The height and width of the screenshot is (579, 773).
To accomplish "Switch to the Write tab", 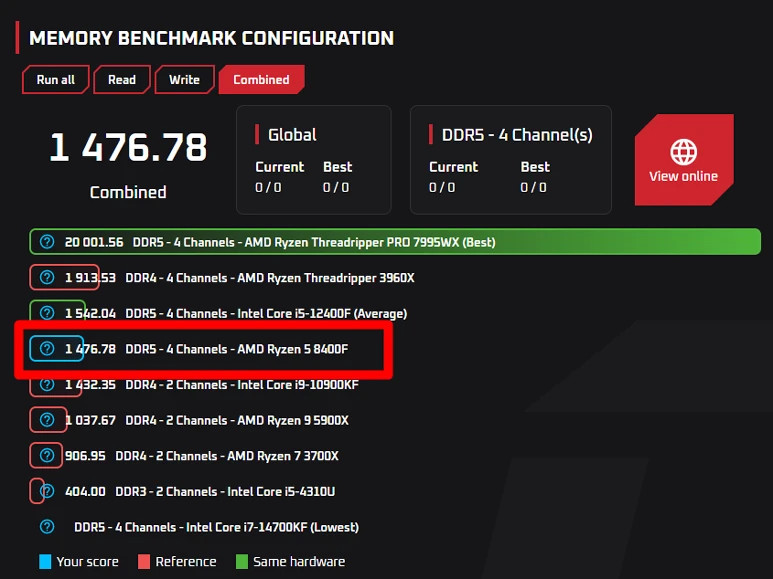I will click(184, 79).
